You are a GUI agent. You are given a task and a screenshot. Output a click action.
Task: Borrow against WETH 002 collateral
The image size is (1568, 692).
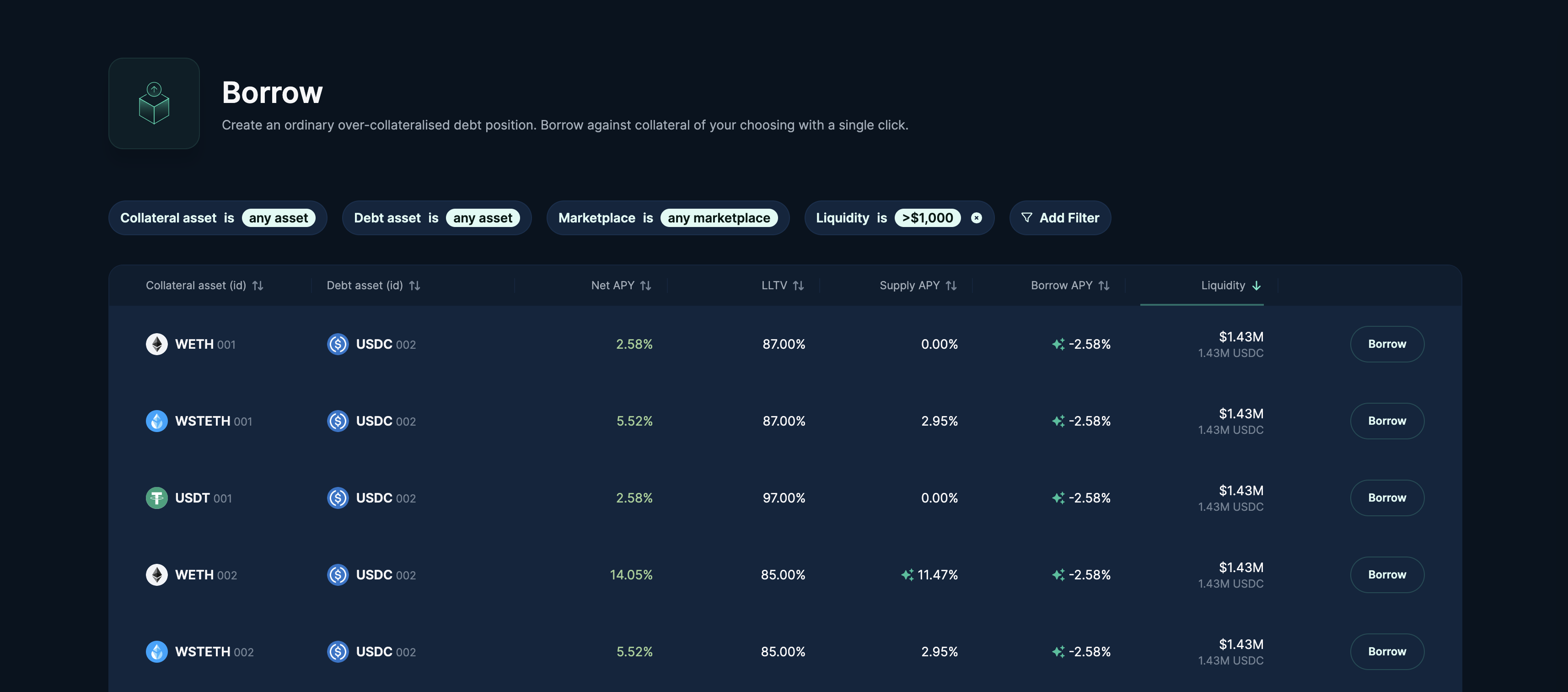click(1387, 574)
